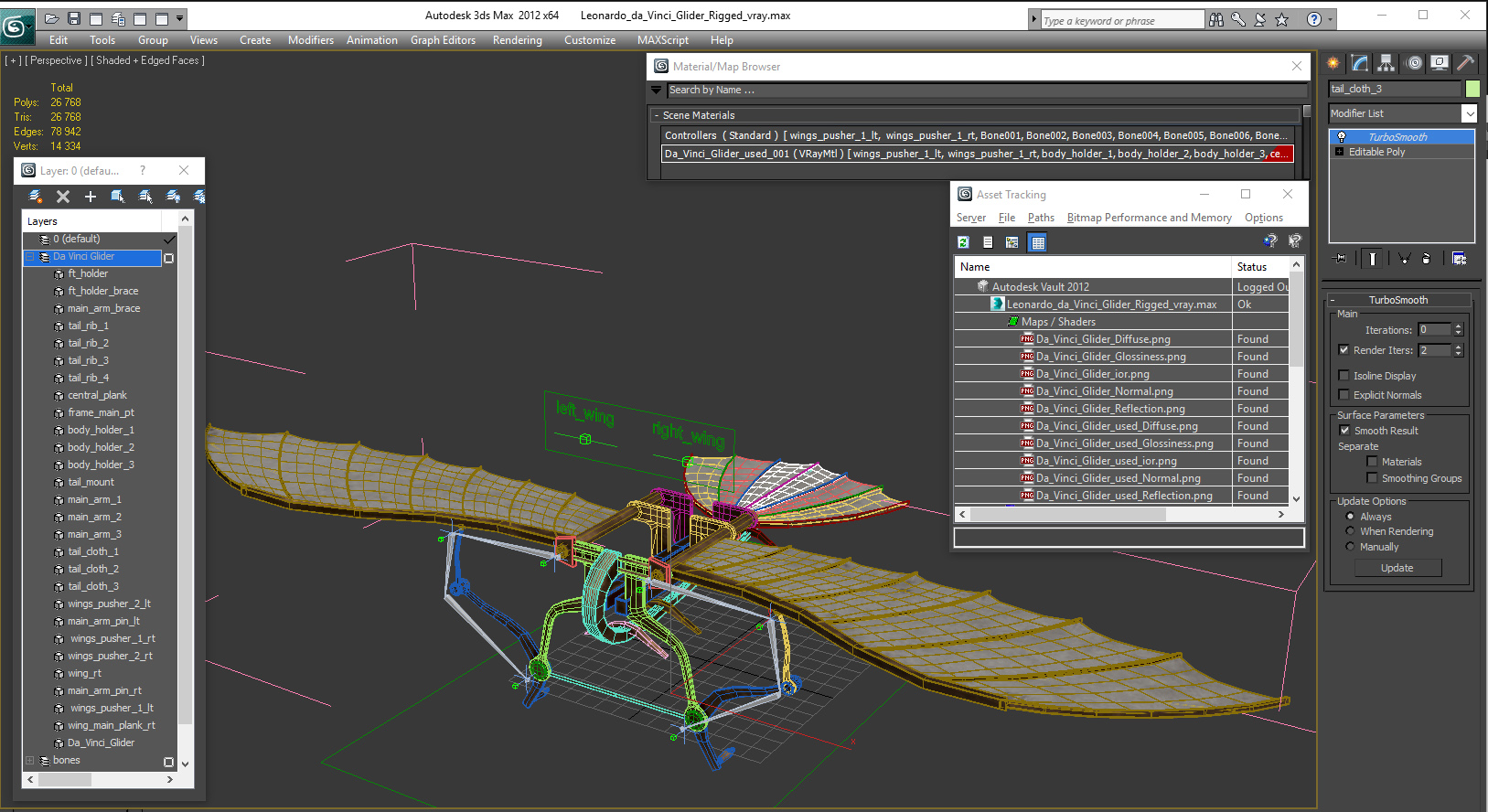Image resolution: width=1488 pixels, height=812 pixels.
Task: Click the Search by Name field in Material Browser
Action: (987, 90)
